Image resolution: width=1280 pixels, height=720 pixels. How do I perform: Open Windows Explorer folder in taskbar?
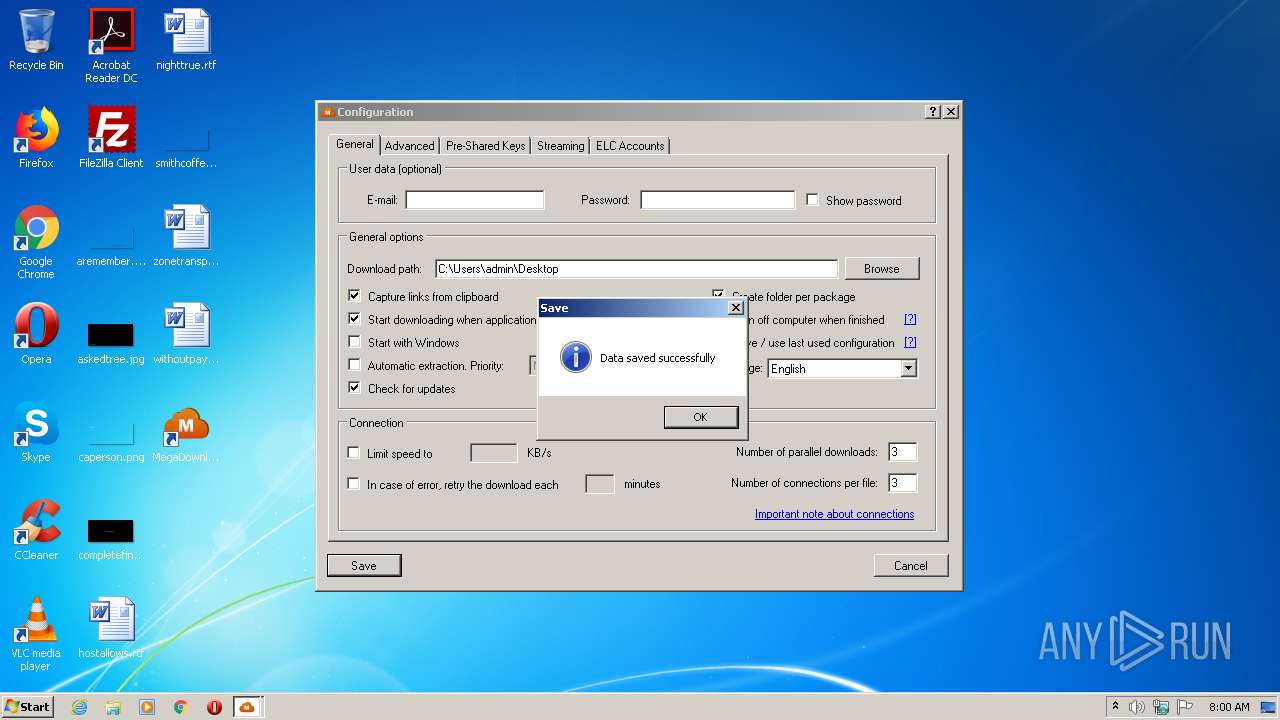[113, 707]
